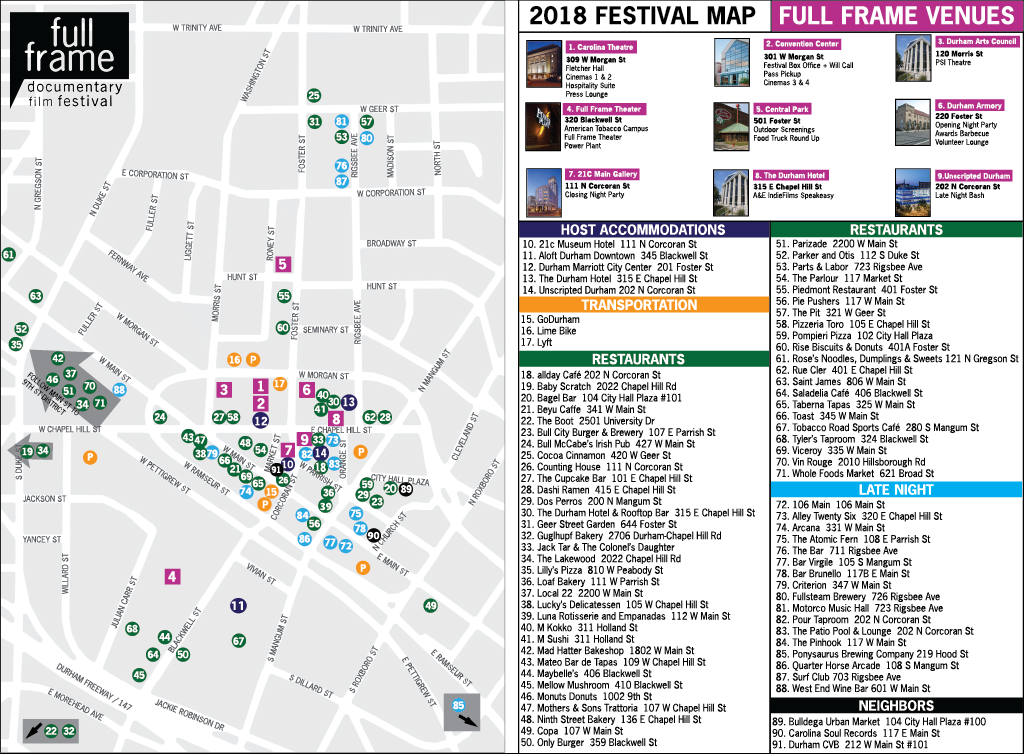This screenshot has height=754, width=1024.
Task: Click blue marker 88 near W Main St
Action: coord(118,390)
